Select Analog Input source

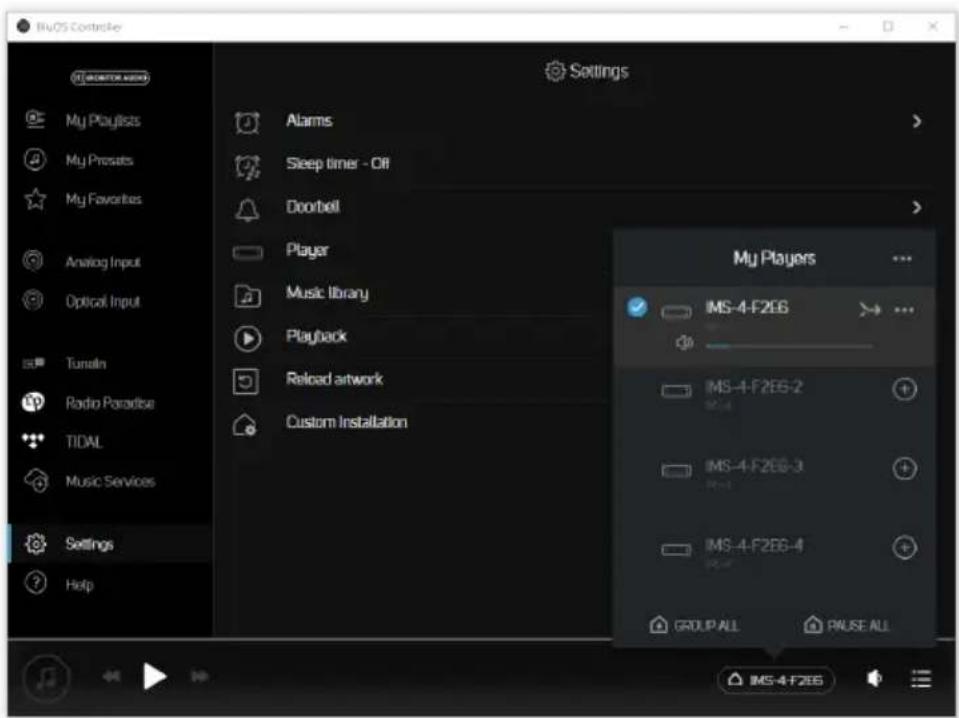103,262
